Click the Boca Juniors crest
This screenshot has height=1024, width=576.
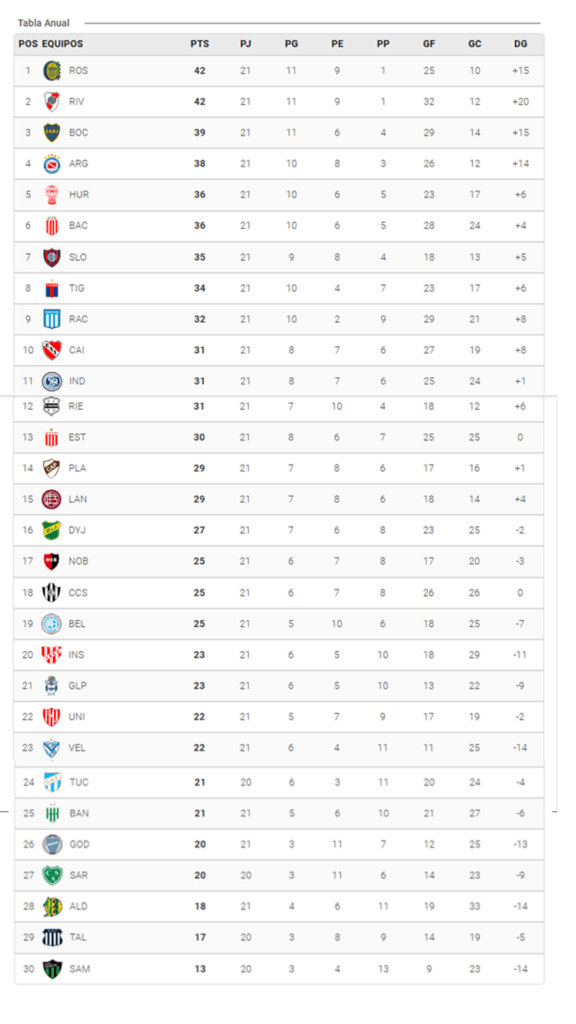tap(52, 132)
